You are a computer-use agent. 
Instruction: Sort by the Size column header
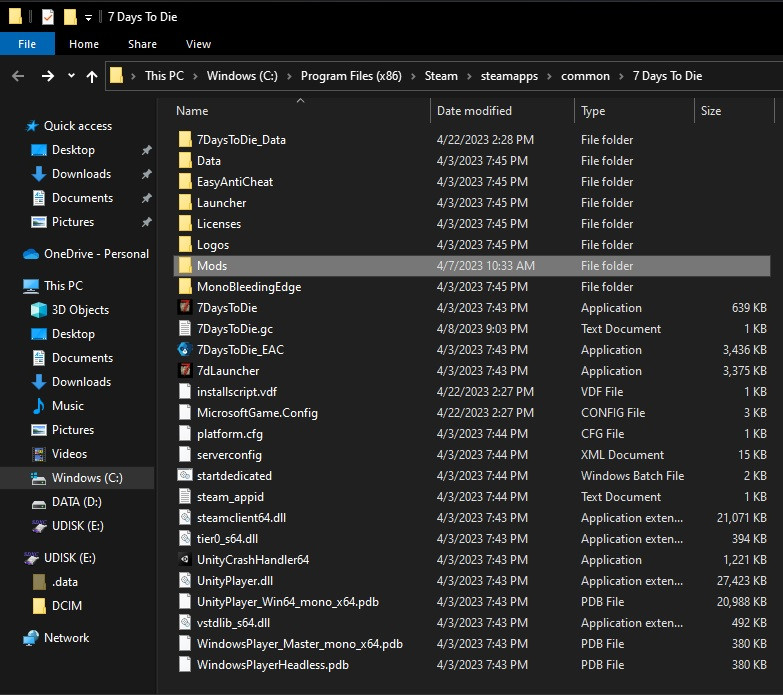pyautogui.click(x=711, y=111)
